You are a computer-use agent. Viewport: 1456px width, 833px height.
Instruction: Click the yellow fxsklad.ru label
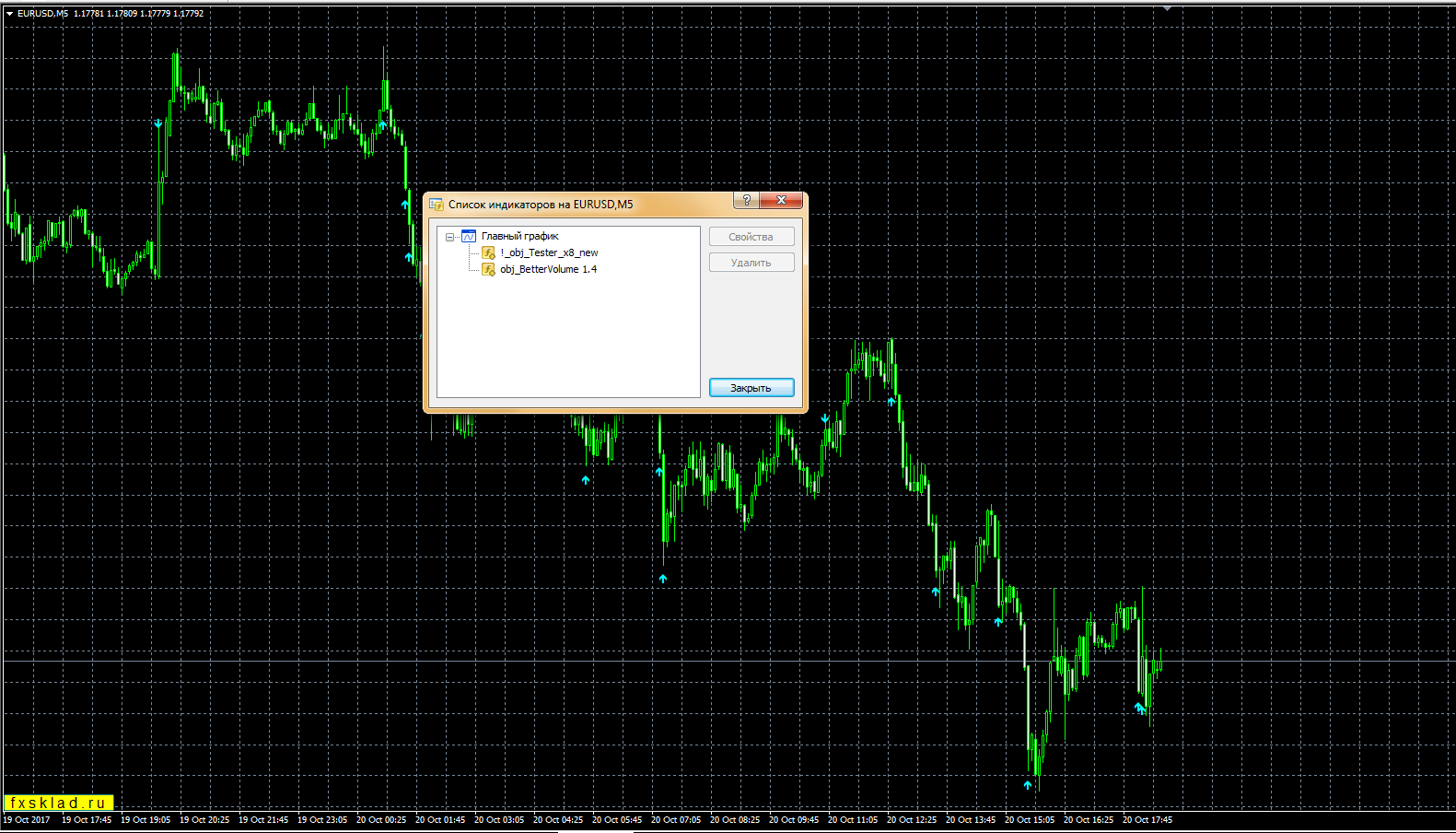[59, 803]
